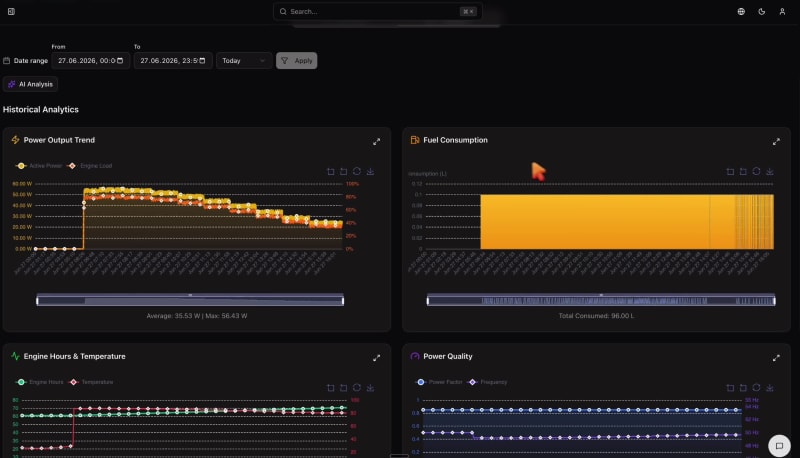Reset zoom on Engine Hours chart
The width and height of the screenshot is (800, 458).
(343, 388)
